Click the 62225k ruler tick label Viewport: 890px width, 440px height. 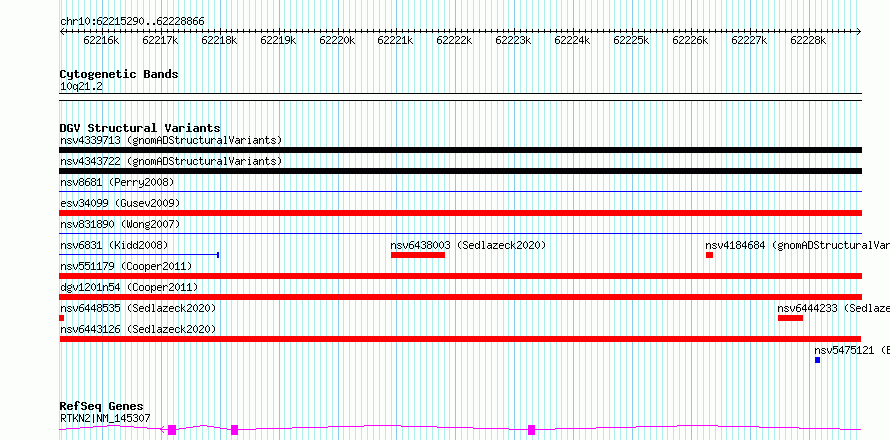tap(631, 40)
